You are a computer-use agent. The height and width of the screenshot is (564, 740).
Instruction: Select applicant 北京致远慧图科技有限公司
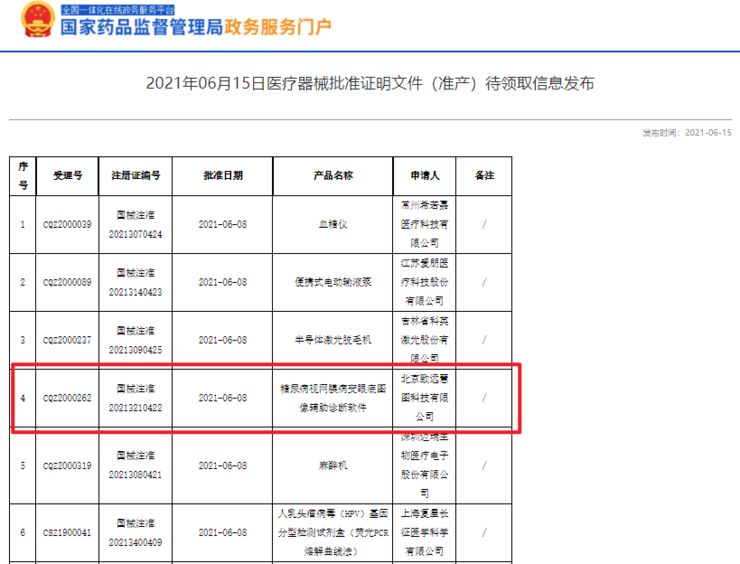tap(425, 398)
